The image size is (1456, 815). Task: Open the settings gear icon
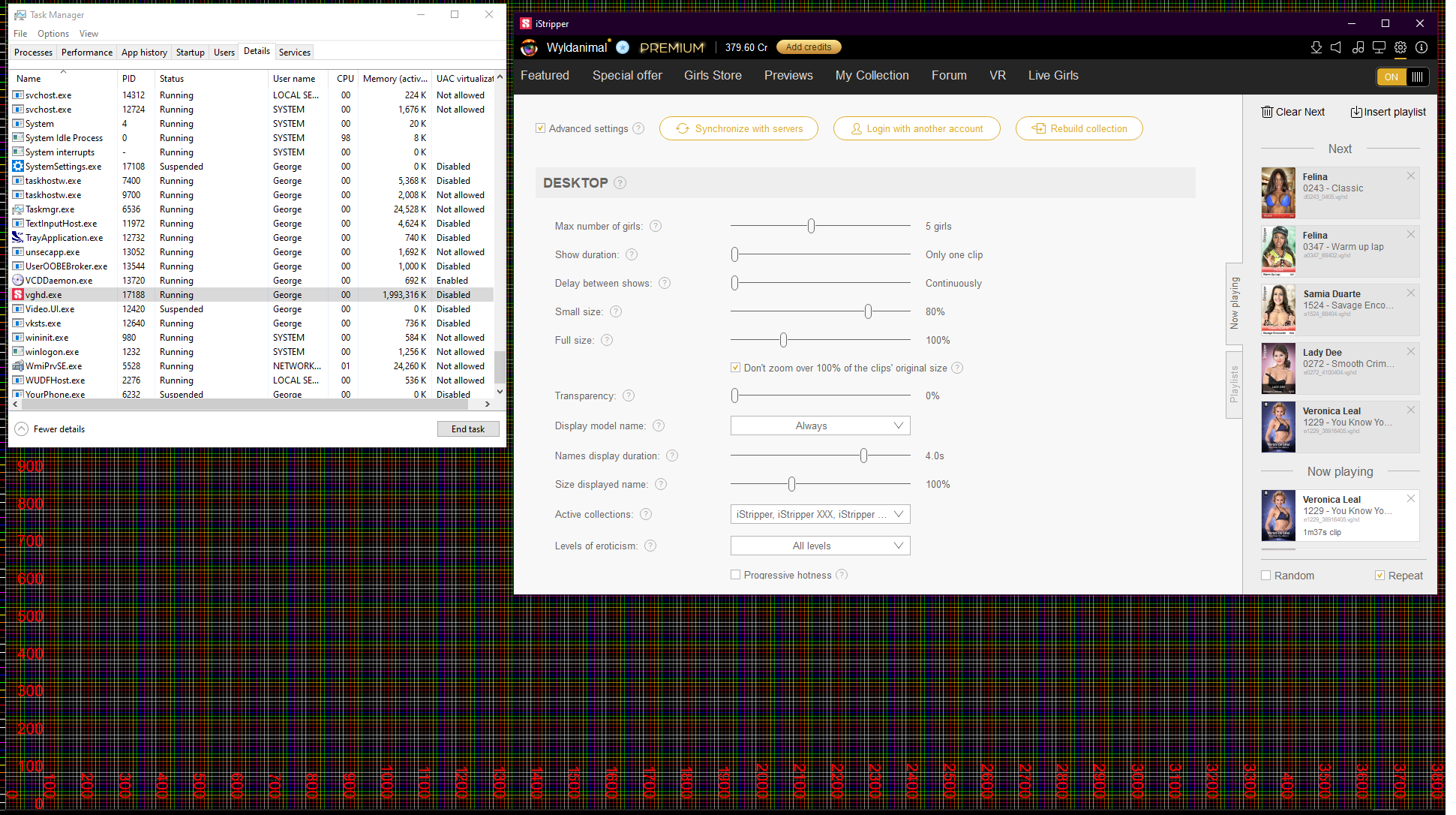[x=1400, y=47]
